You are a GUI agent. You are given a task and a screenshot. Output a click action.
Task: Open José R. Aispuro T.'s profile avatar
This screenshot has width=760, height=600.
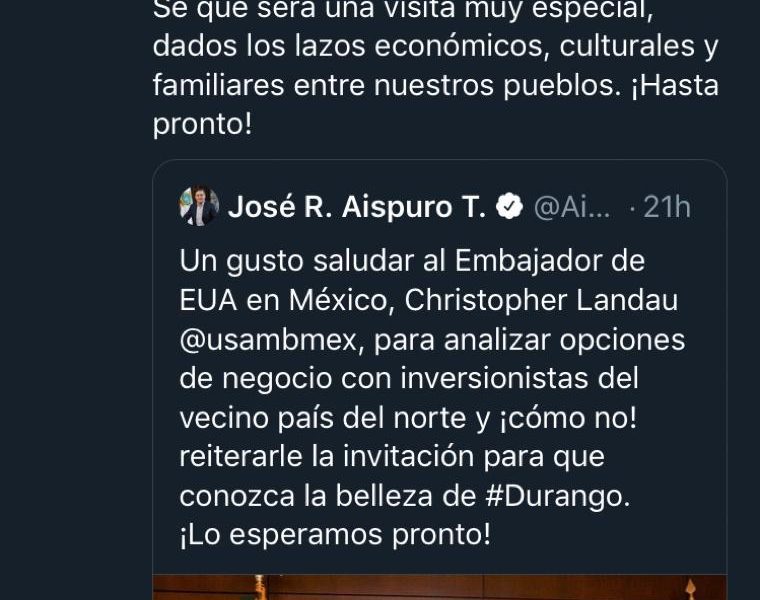(199, 205)
